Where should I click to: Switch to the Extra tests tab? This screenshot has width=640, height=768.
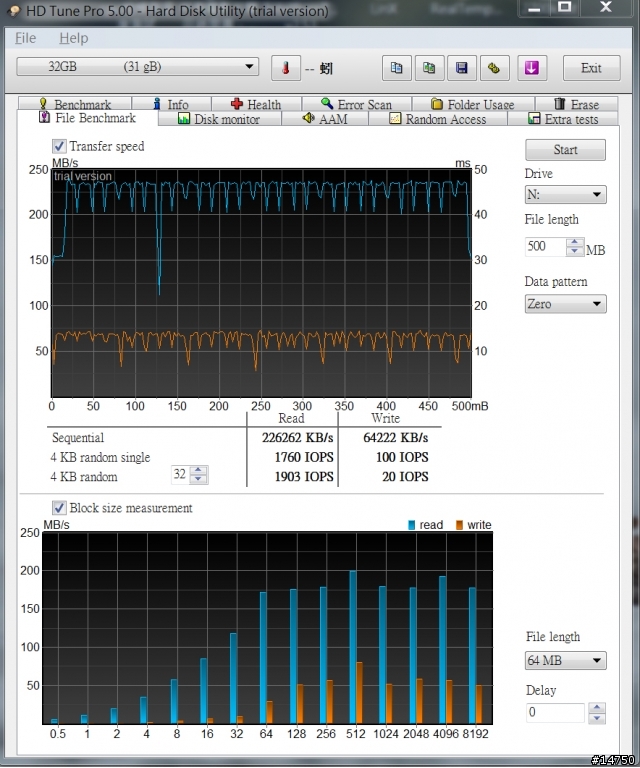tap(563, 119)
